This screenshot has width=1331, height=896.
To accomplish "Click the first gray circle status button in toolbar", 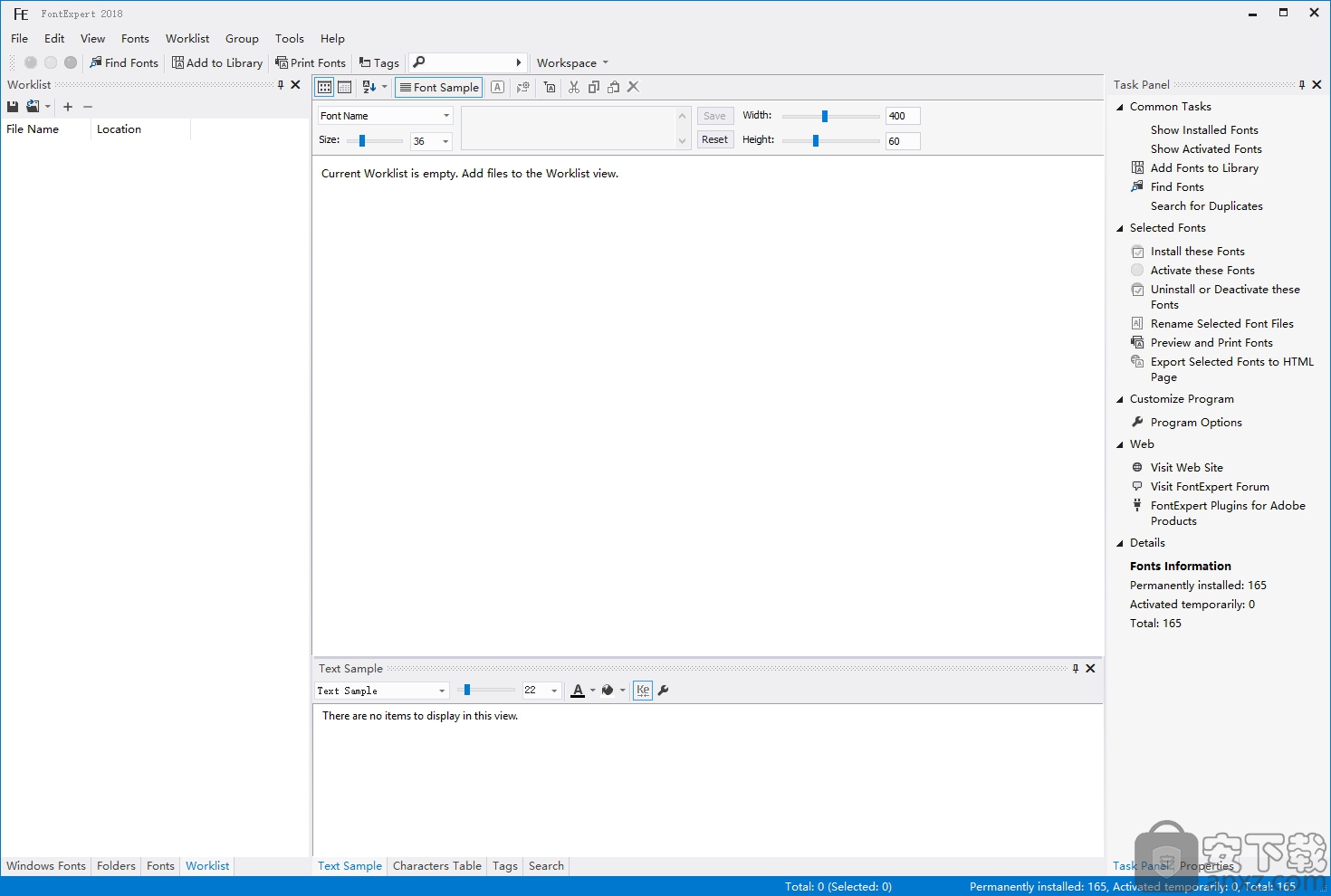I will 31,62.
